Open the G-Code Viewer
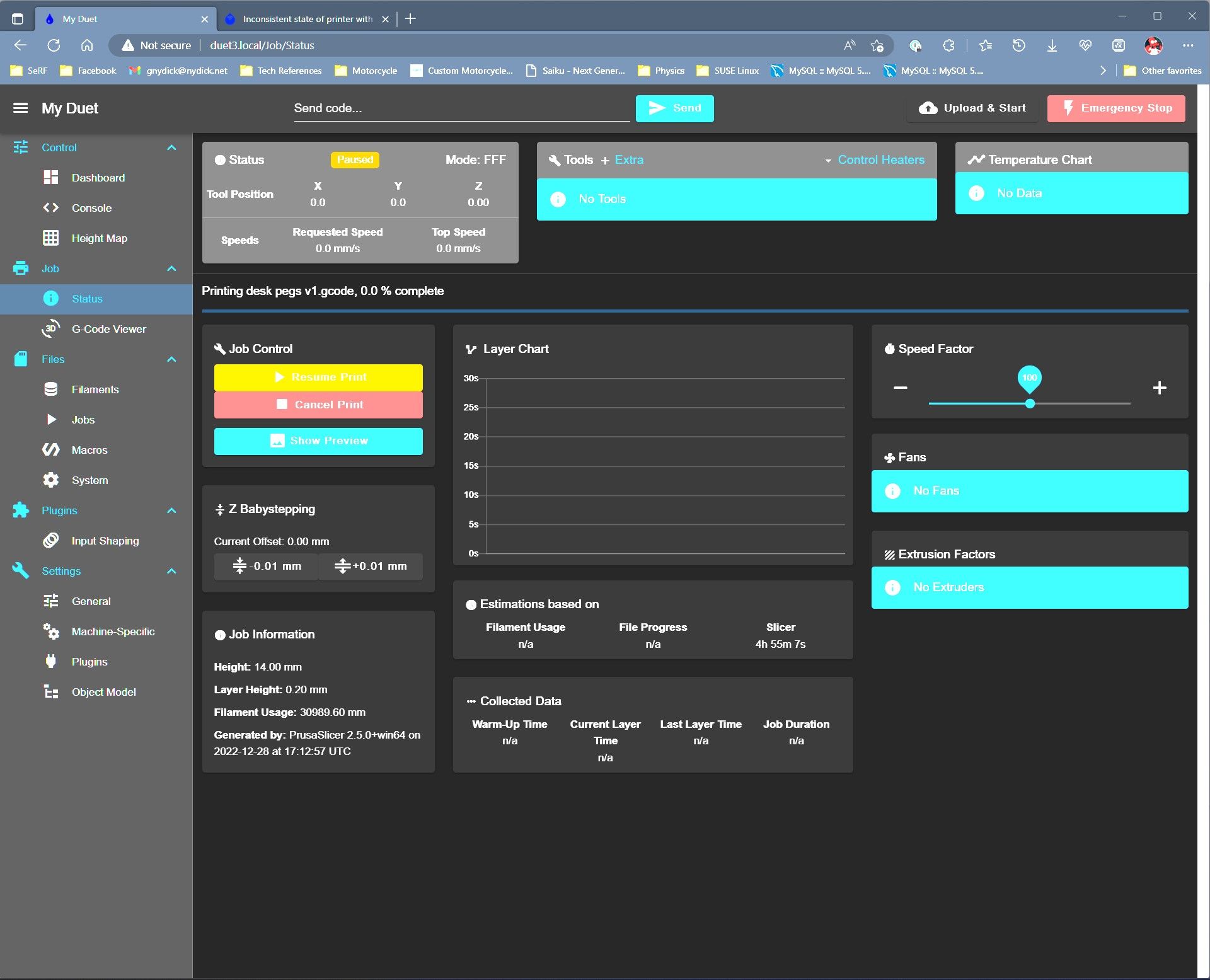The height and width of the screenshot is (980, 1210). point(96,329)
